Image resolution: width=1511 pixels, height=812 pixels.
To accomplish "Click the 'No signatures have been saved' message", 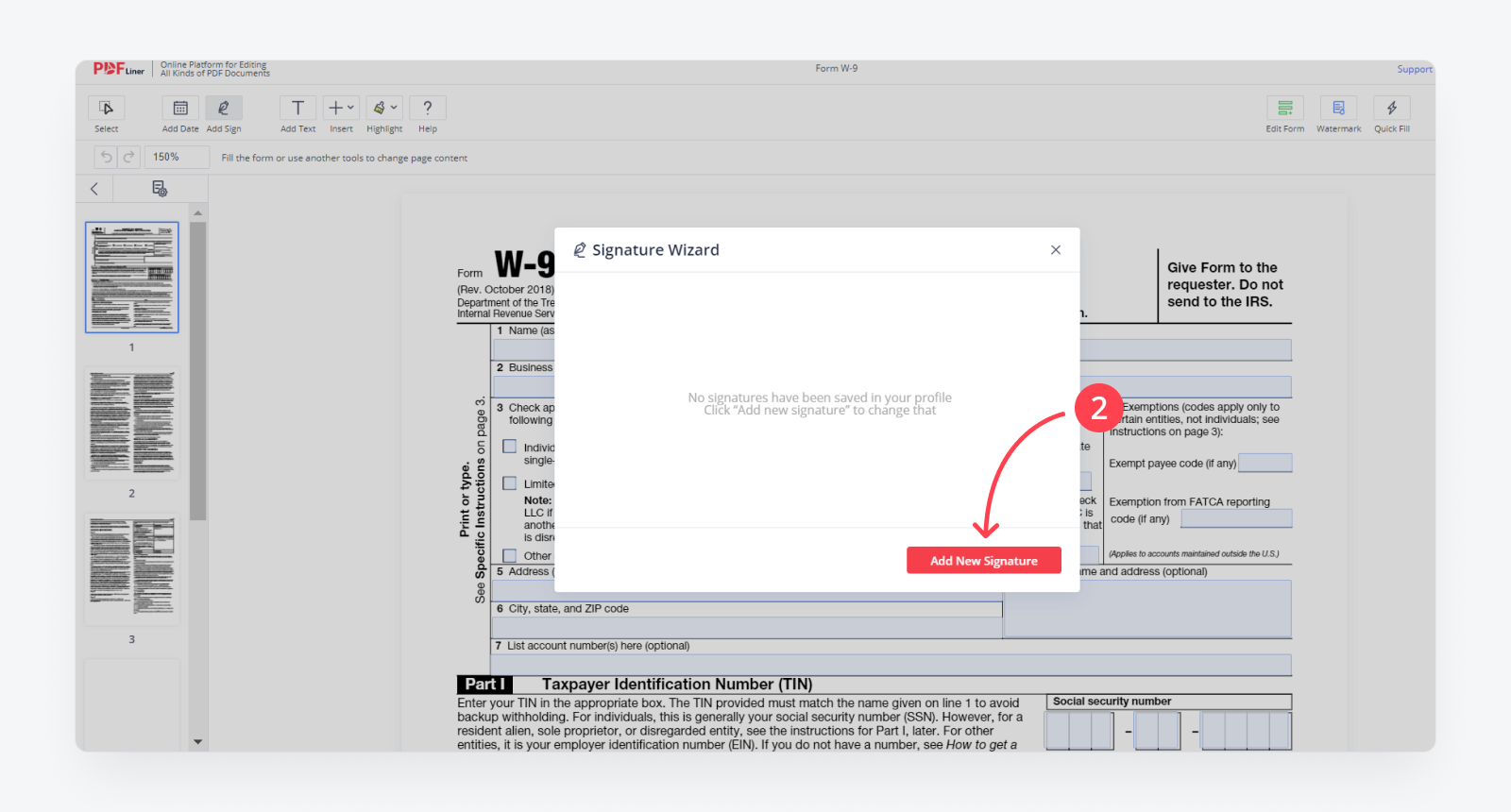I will click(x=820, y=404).
